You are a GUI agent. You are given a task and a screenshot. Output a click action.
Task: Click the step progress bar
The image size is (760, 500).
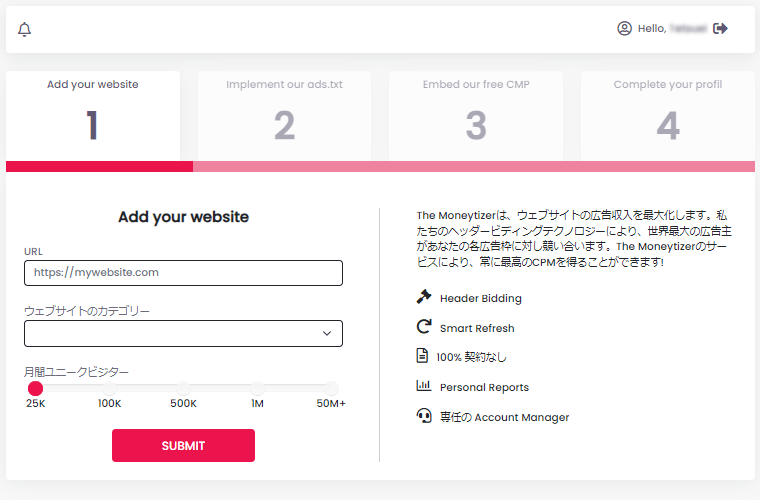(x=380, y=166)
